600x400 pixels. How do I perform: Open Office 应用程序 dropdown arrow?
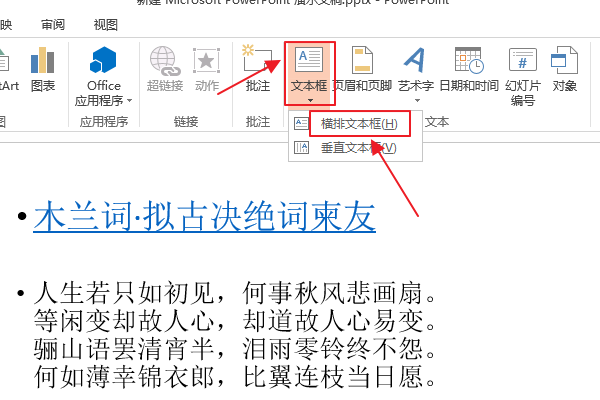click(x=129, y=100)
